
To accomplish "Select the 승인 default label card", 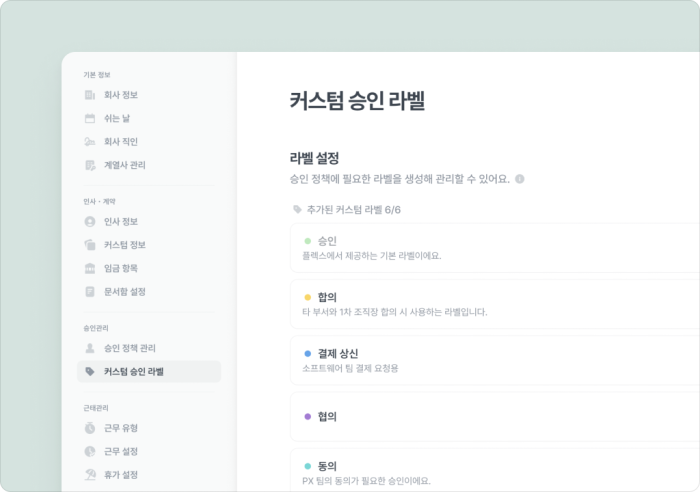I will (x=495, y=248).
